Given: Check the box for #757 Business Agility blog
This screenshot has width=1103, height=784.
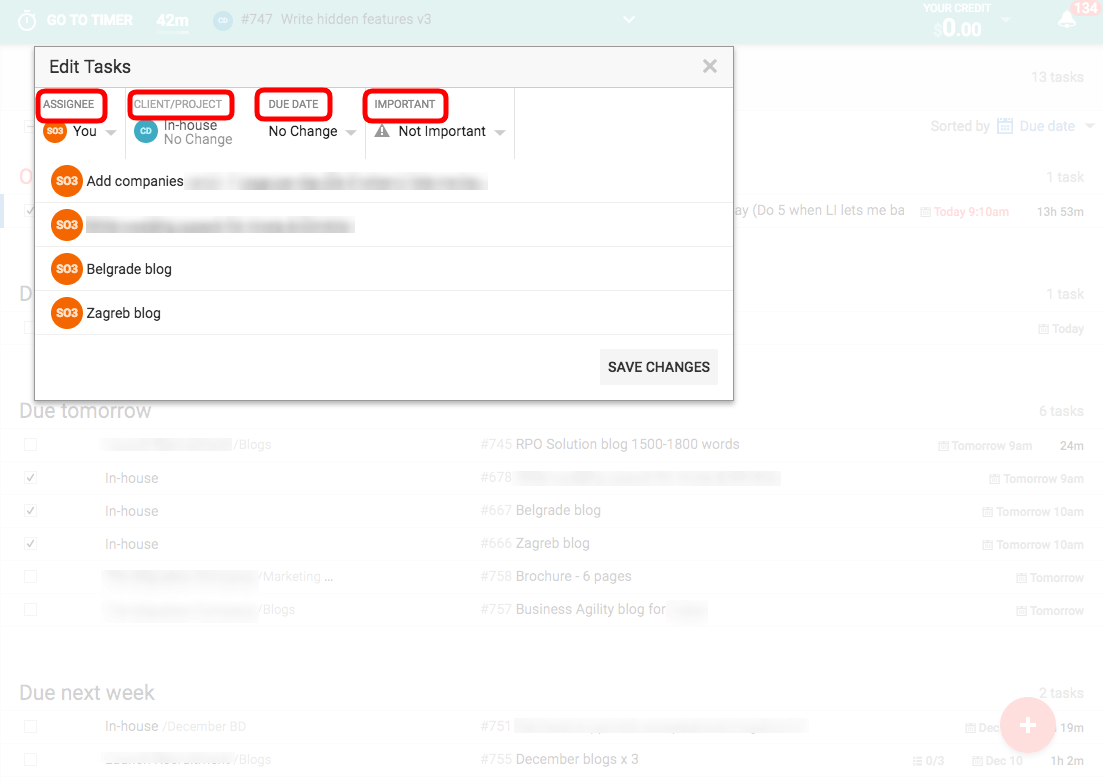Looking at the screenshot, I should (x=30, y=610).
